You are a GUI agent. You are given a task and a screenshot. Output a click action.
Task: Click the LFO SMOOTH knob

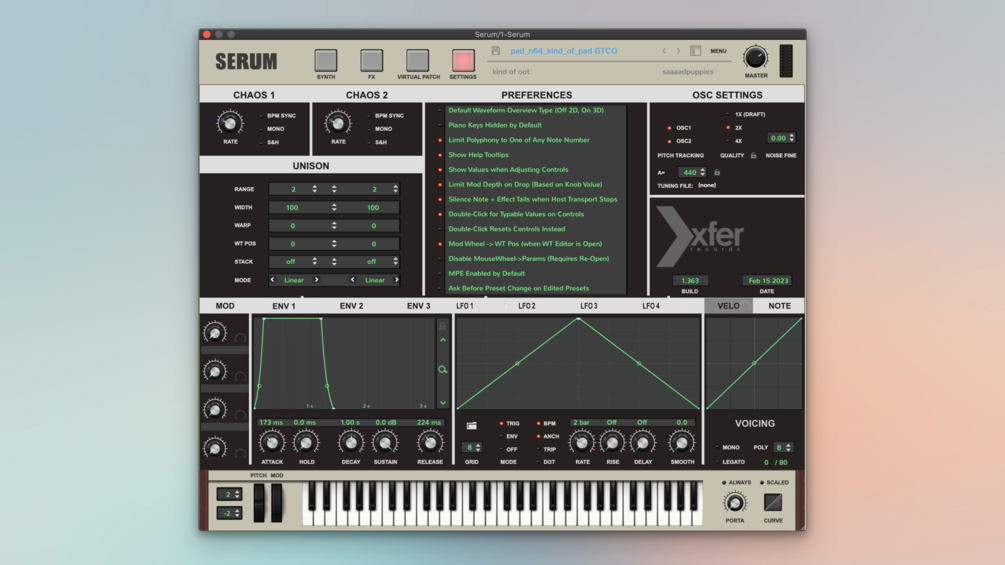(x=681, y=443)
